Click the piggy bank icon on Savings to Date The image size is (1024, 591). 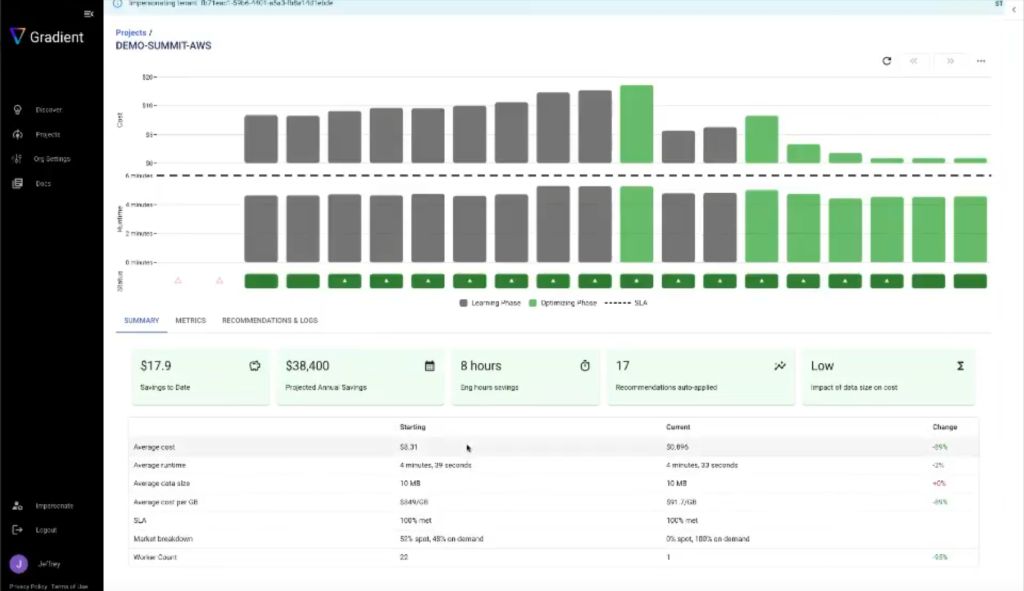(x=255, y=366)
